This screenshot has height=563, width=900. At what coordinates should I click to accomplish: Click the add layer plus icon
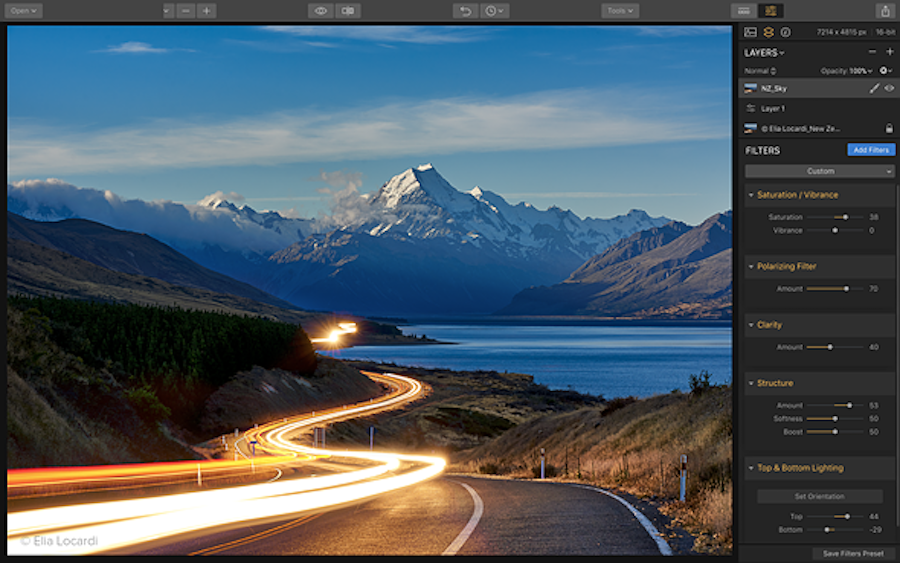[x=889, y=52]
